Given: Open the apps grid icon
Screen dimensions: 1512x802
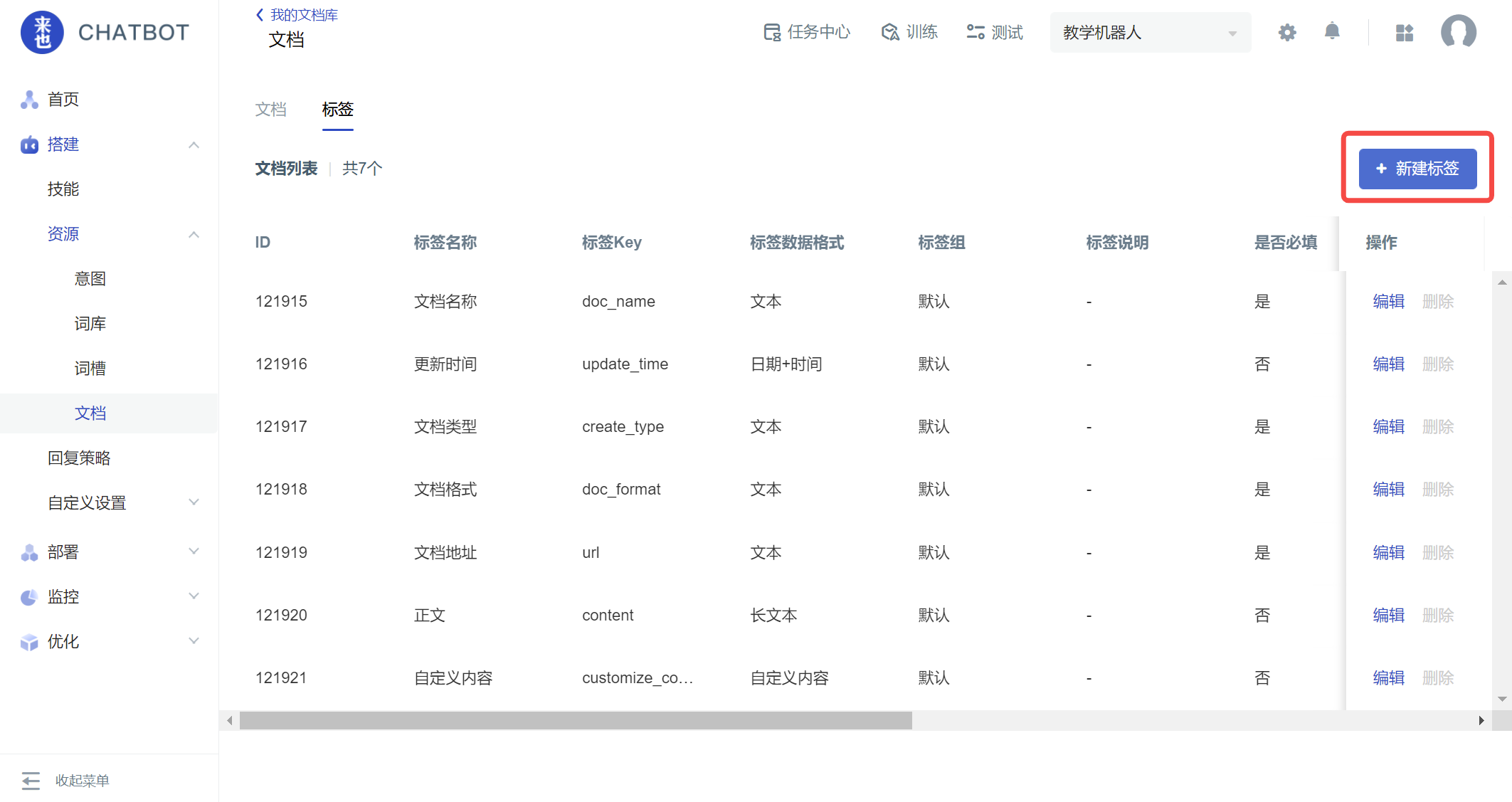Looking at the screenshot, I should tap(1405, 33).
